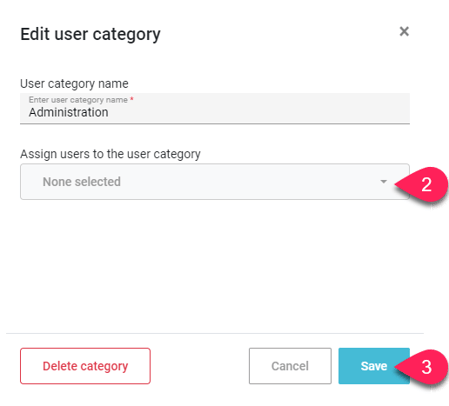Click the red required asterisk marker
This screenshot has width=449, height=406.
[132, 99]
